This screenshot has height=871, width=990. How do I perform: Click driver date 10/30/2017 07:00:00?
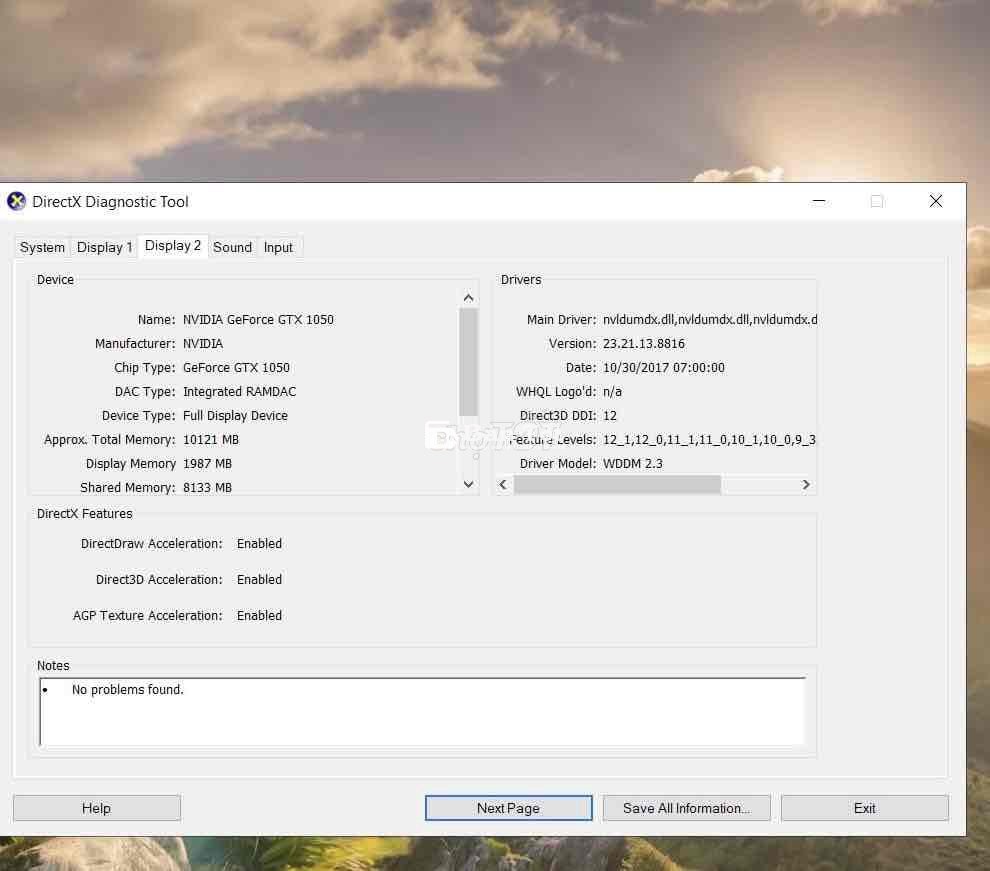click(664, 368)
